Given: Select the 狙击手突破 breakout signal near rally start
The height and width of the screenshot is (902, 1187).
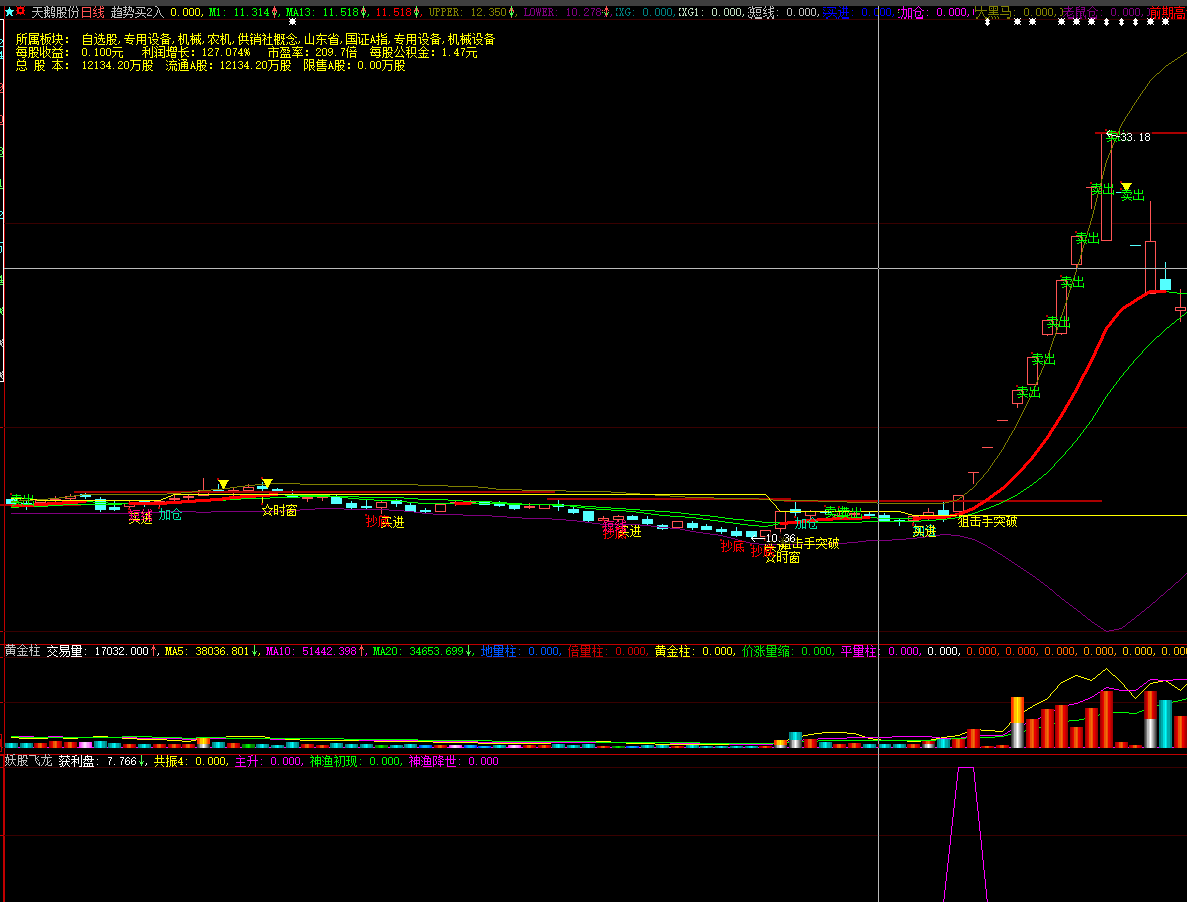Looking at the screenshot, I should click(x=987, y=521).
